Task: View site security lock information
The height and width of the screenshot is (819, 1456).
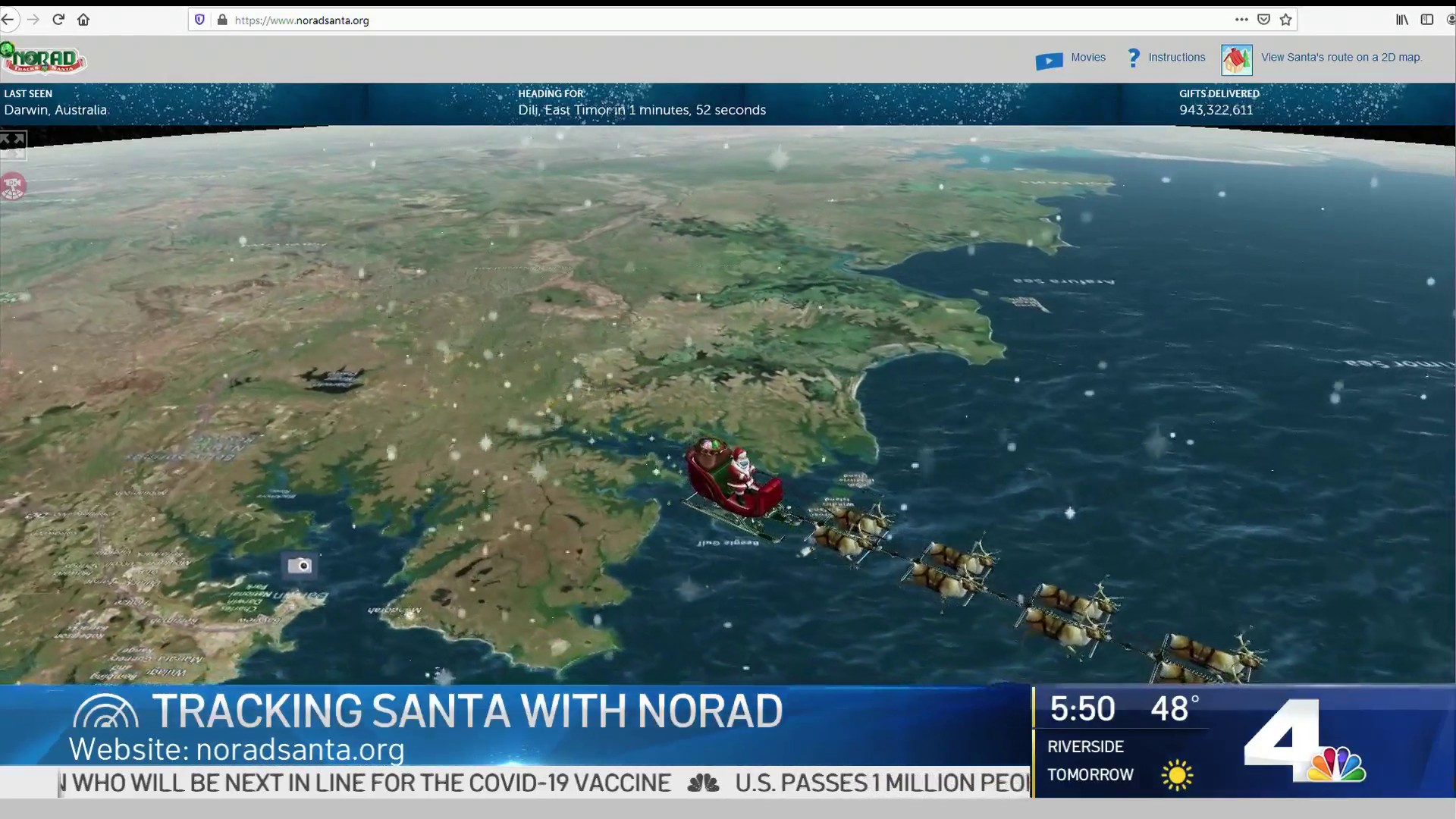Action: tap(222, 20)
